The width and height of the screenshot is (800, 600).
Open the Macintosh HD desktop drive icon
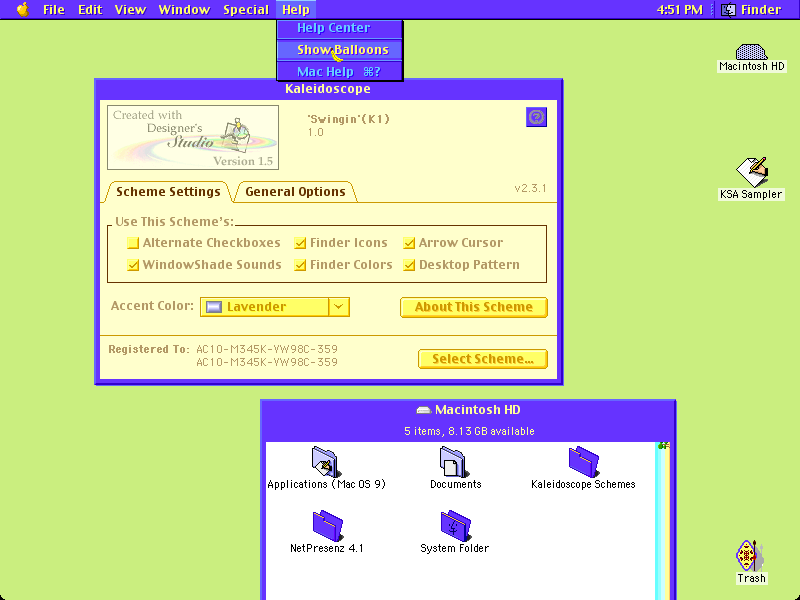tap(751, 52)
